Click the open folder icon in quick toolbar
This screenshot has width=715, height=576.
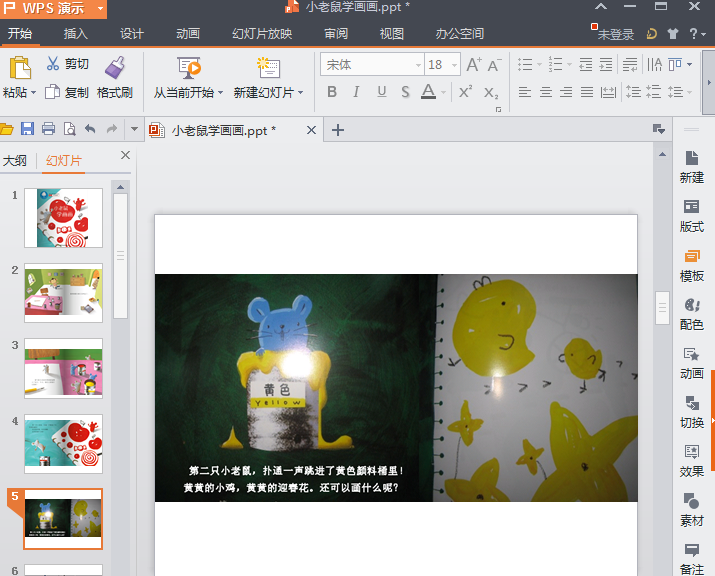pos(6,130)
